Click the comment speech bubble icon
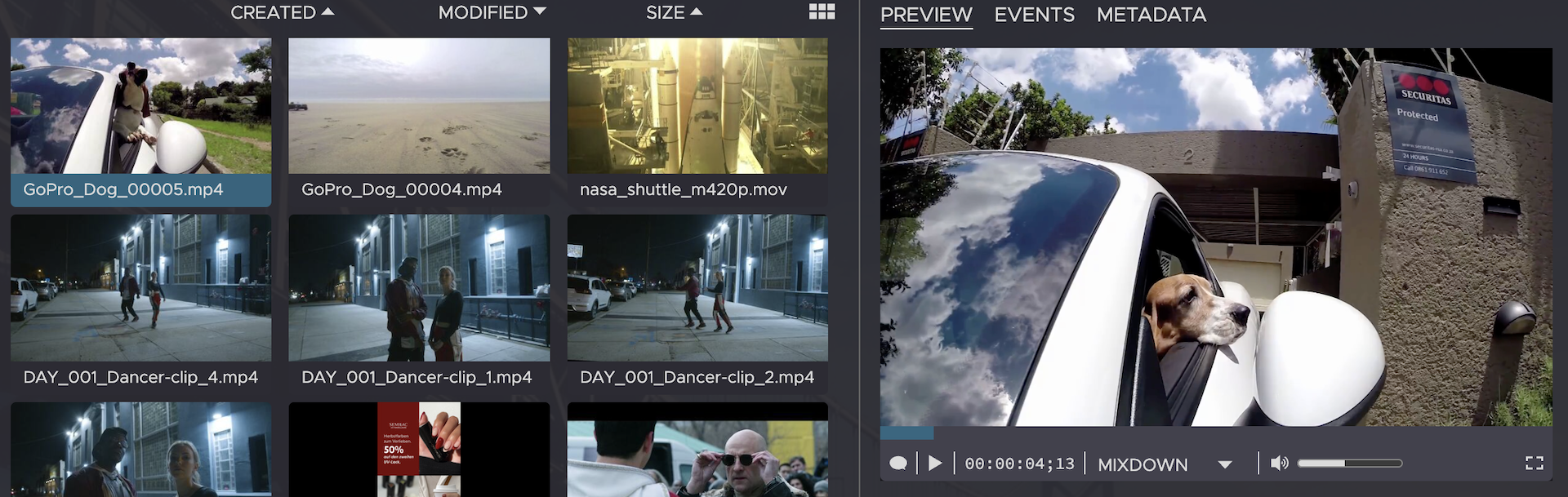1568x497 pixels. 898,464
